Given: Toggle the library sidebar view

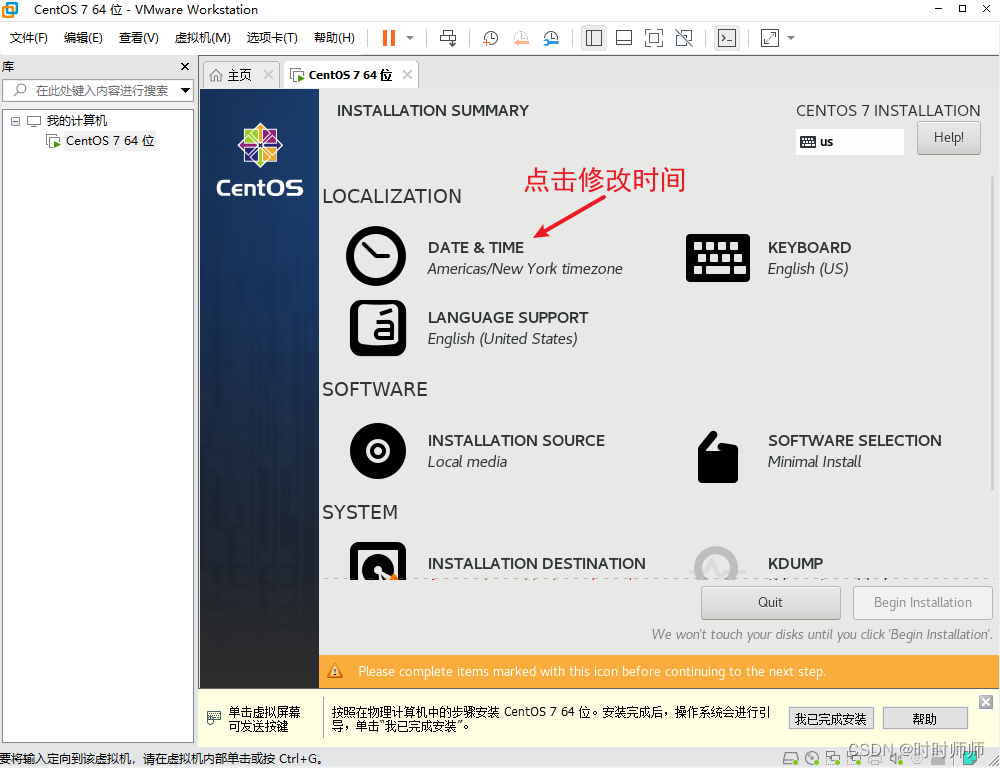Looking at the screenshot, I should (594, 38).
